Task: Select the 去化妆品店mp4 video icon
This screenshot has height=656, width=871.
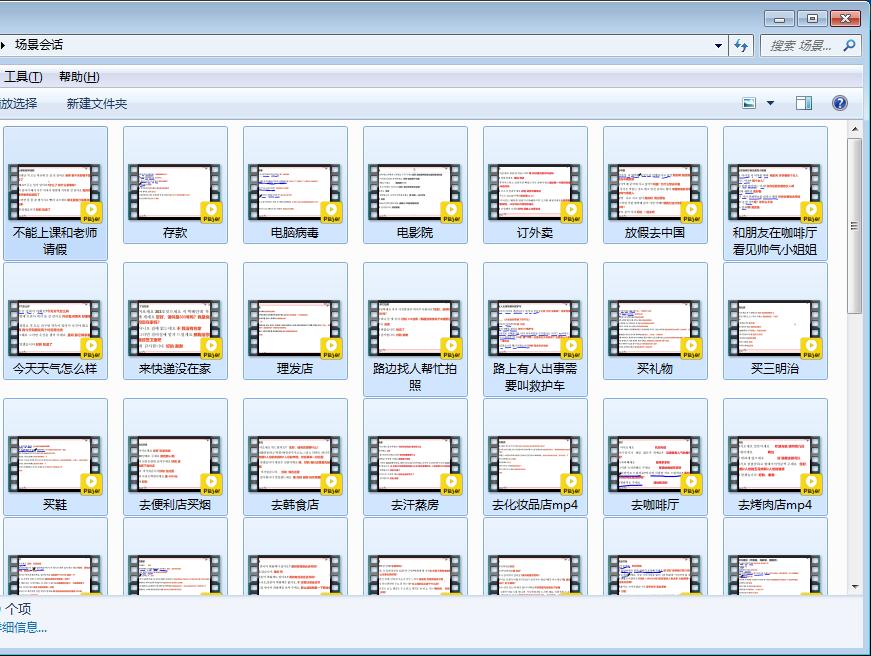Action: tap(535, 464)
